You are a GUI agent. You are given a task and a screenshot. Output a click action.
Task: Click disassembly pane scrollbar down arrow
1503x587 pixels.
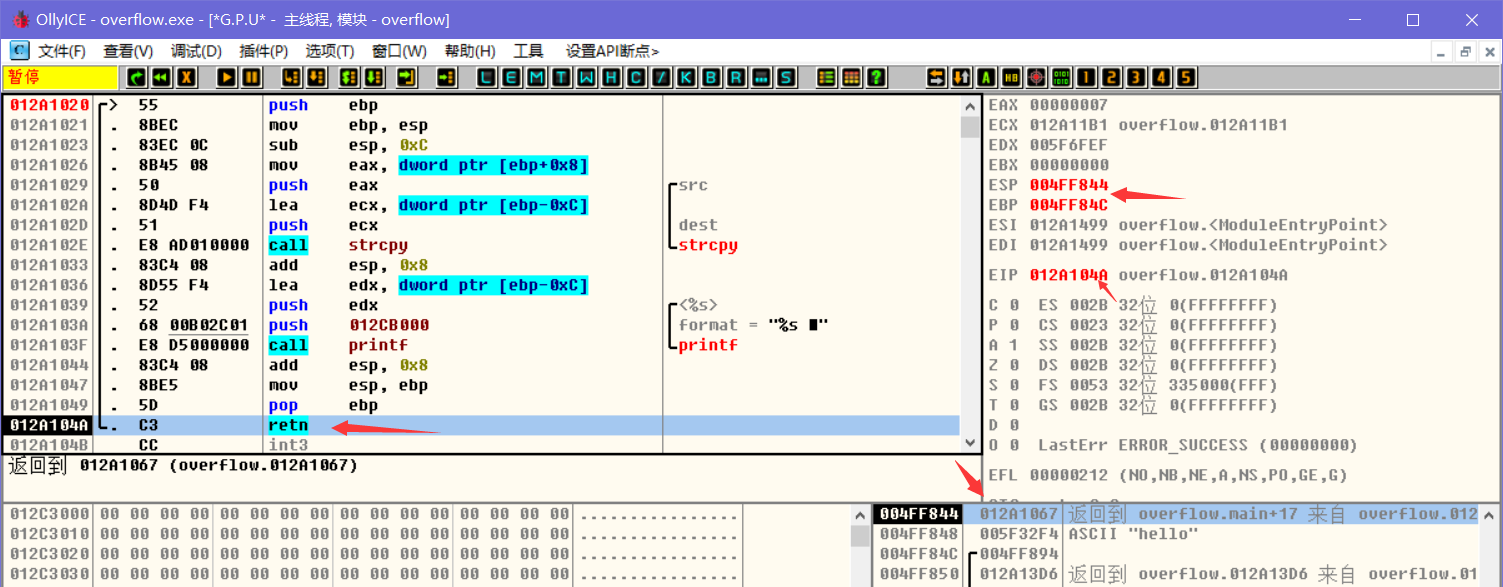[x=970, y=442]
